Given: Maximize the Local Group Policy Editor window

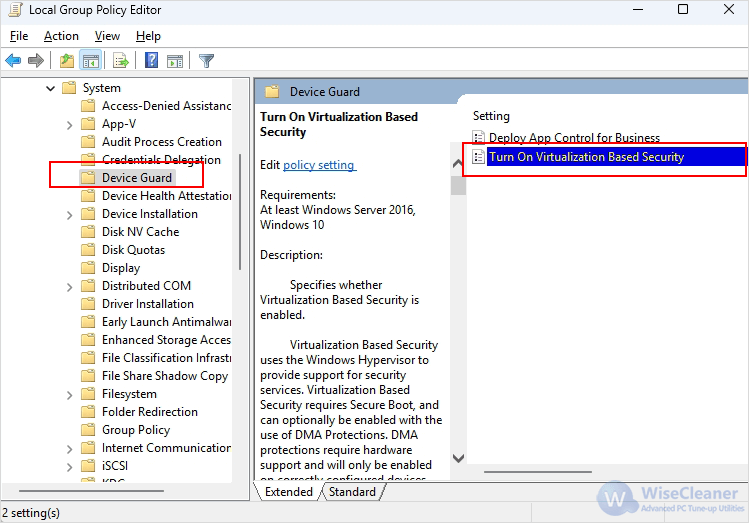Looking at the screenshot, I should pyautogui.click(x=683, y=10).
